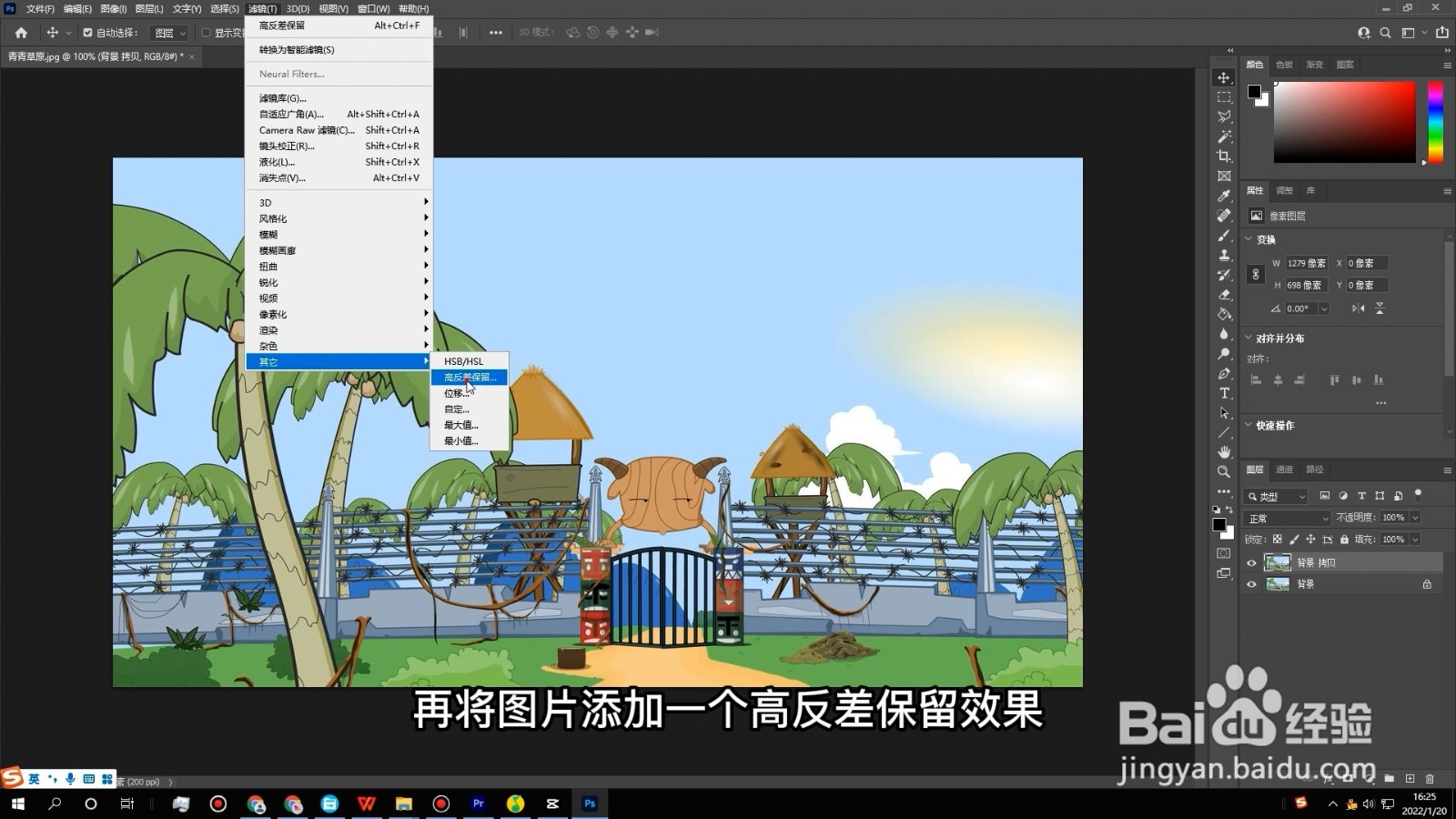This screenshot has height=819, width=1456.
Task: Open the 不透明度 opacity dropdown arrow
Action: (1415, 518)
